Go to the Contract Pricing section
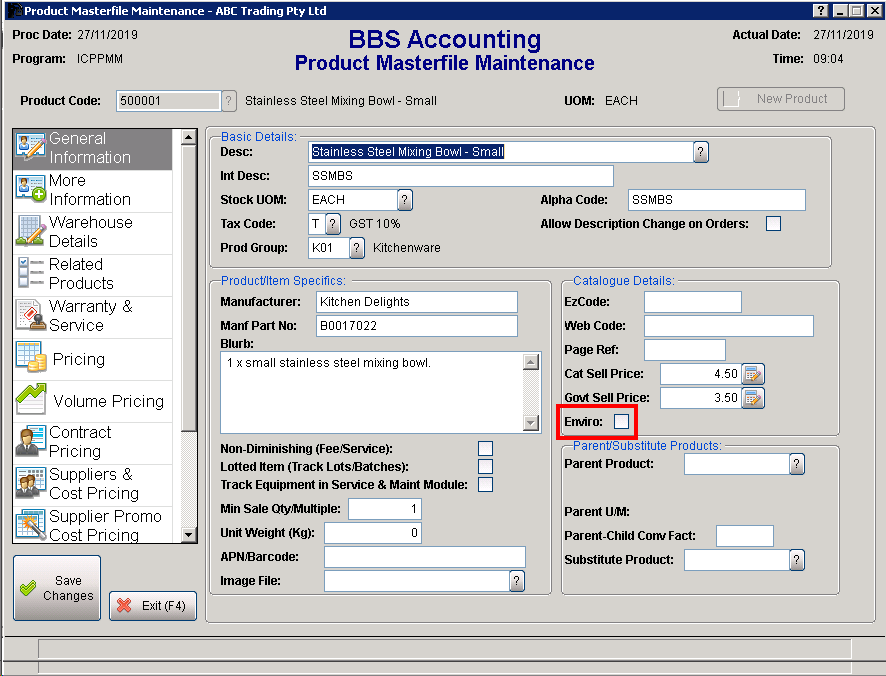The image size is (886, 676). click(80, 442)
